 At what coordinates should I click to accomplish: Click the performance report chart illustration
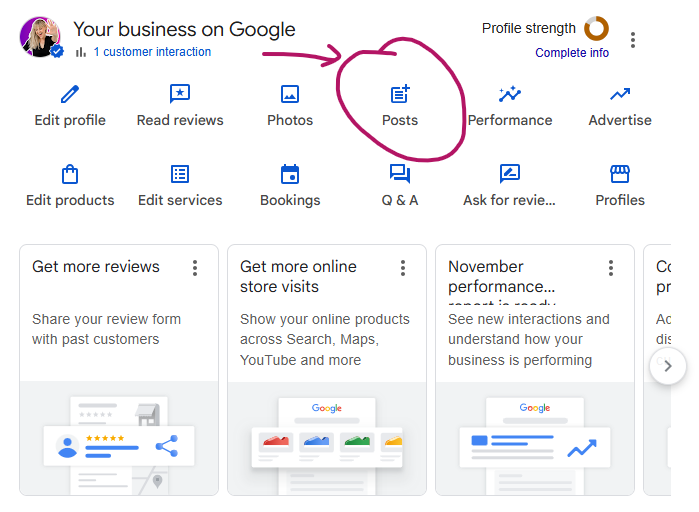[535, 438]
